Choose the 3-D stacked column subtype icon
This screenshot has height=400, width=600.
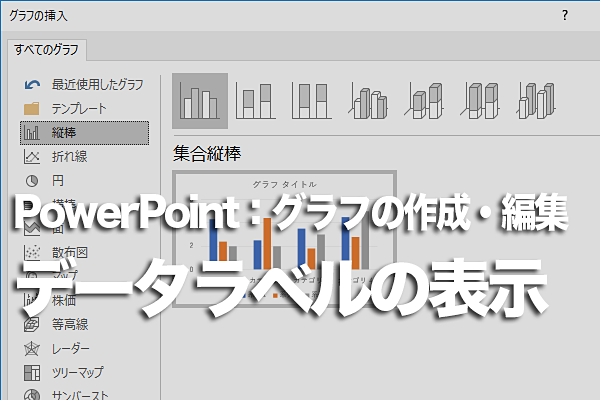tap(424, 101)
